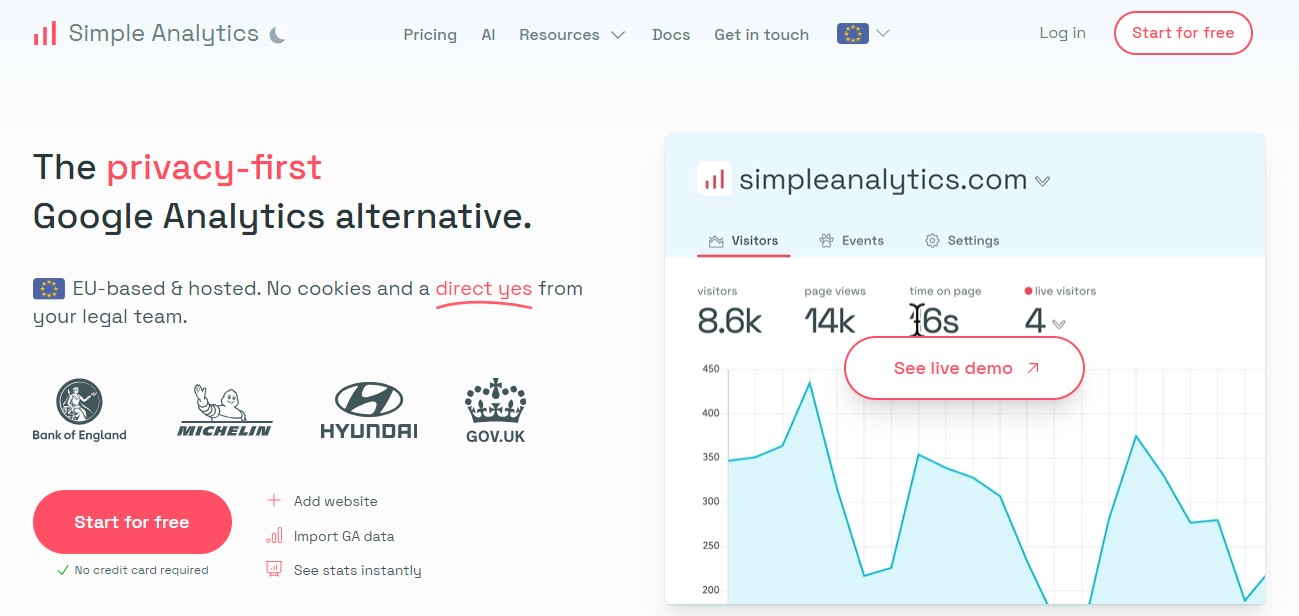Click the site logo icon beside simpleanalytics.com

[714, 179]
